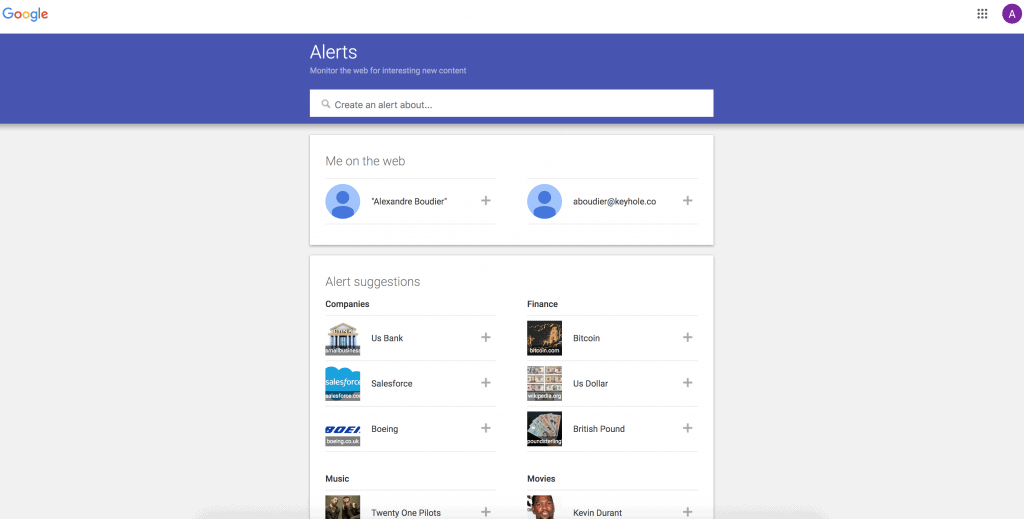The height and width of the screenshot is (519, 1024).
Task: Add the Salesforce alert
Action: [x=486, y=383]
